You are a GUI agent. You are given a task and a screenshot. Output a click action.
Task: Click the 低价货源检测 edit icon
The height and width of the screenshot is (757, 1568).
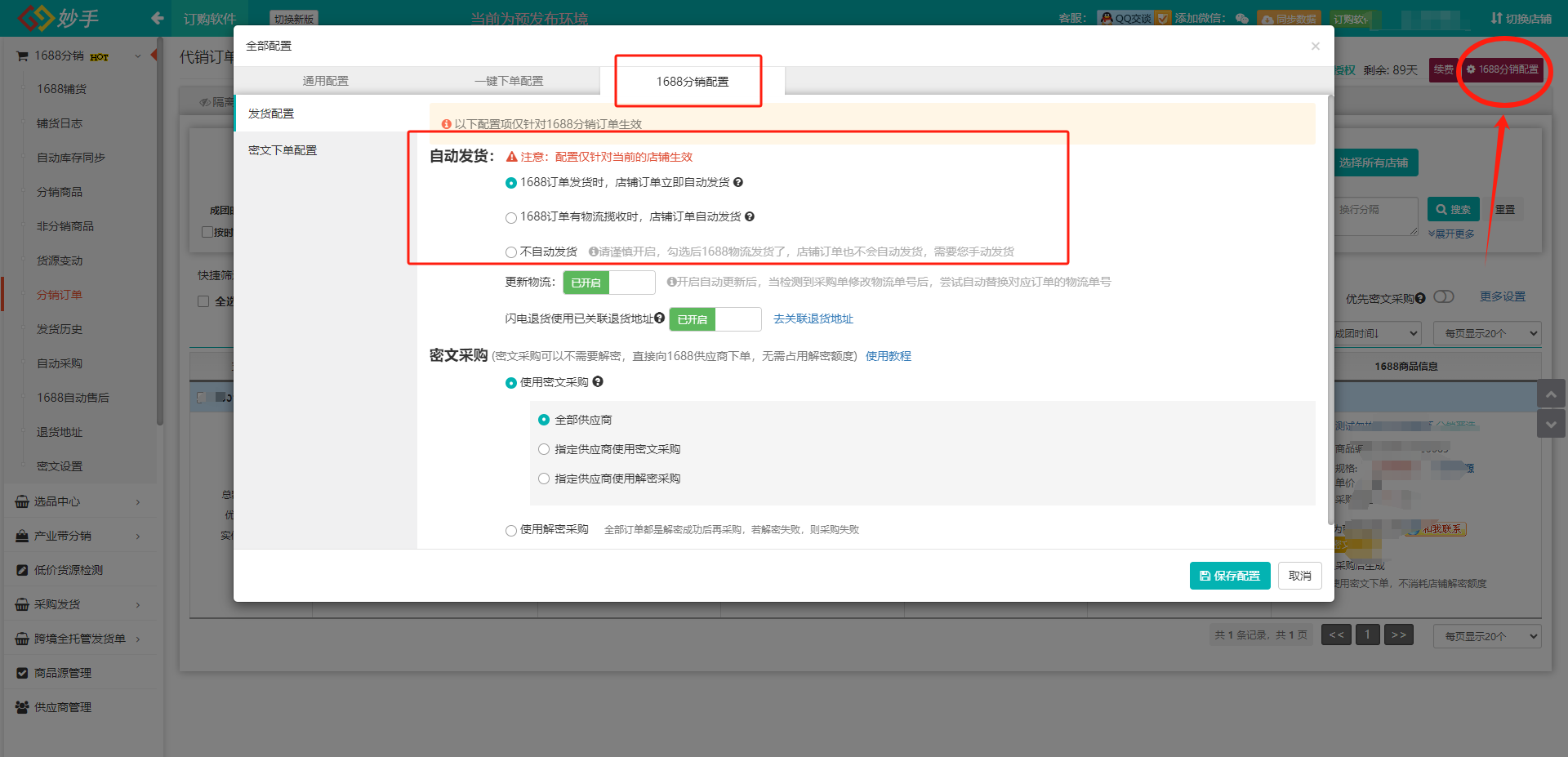[22, 570]
